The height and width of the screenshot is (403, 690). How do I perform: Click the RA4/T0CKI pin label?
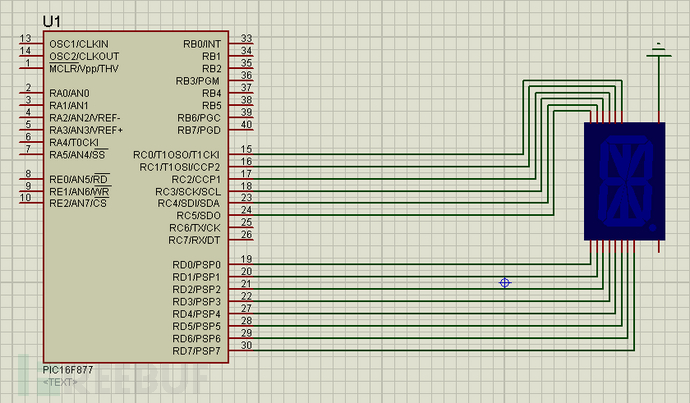click(x=74, y=143)
